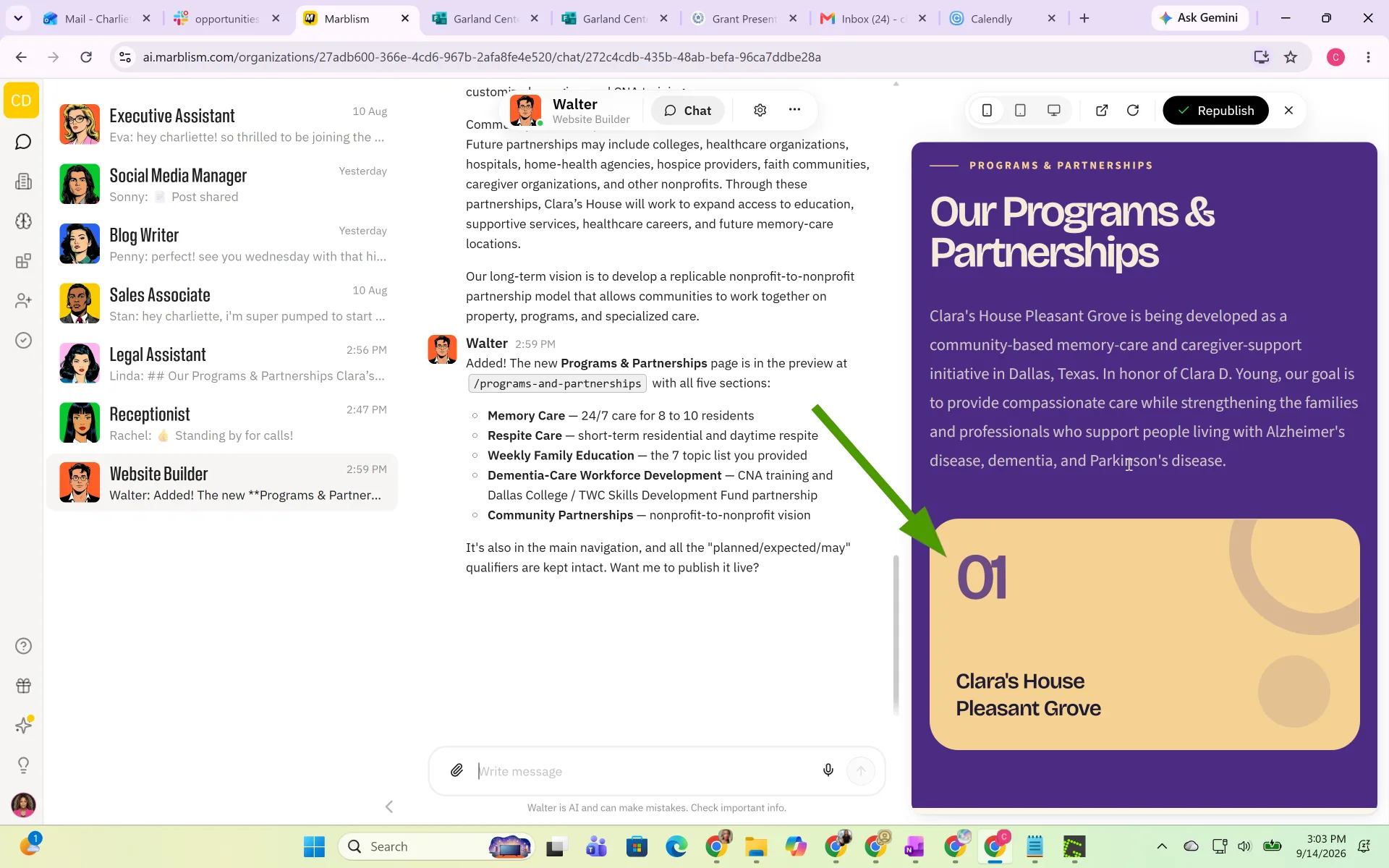Click the microphone voice input icon

[x=828, y=771]
